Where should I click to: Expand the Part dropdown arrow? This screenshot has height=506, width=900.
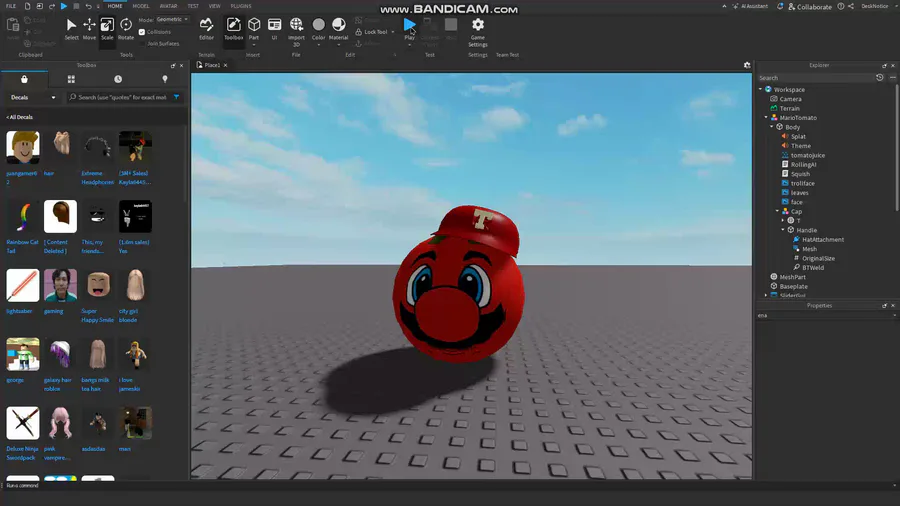point(254,45)
